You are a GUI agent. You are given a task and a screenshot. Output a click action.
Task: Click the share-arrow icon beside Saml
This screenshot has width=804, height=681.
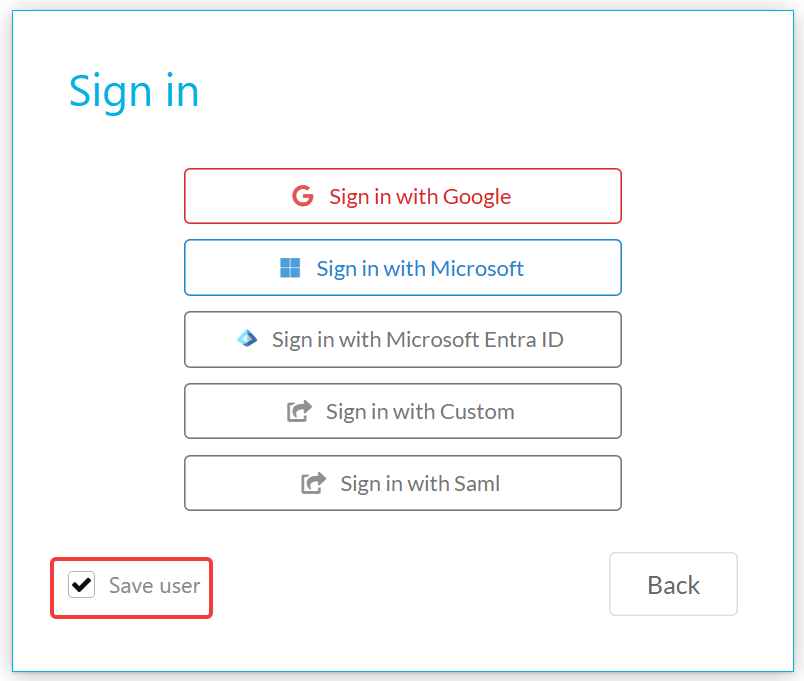point(313,483)
